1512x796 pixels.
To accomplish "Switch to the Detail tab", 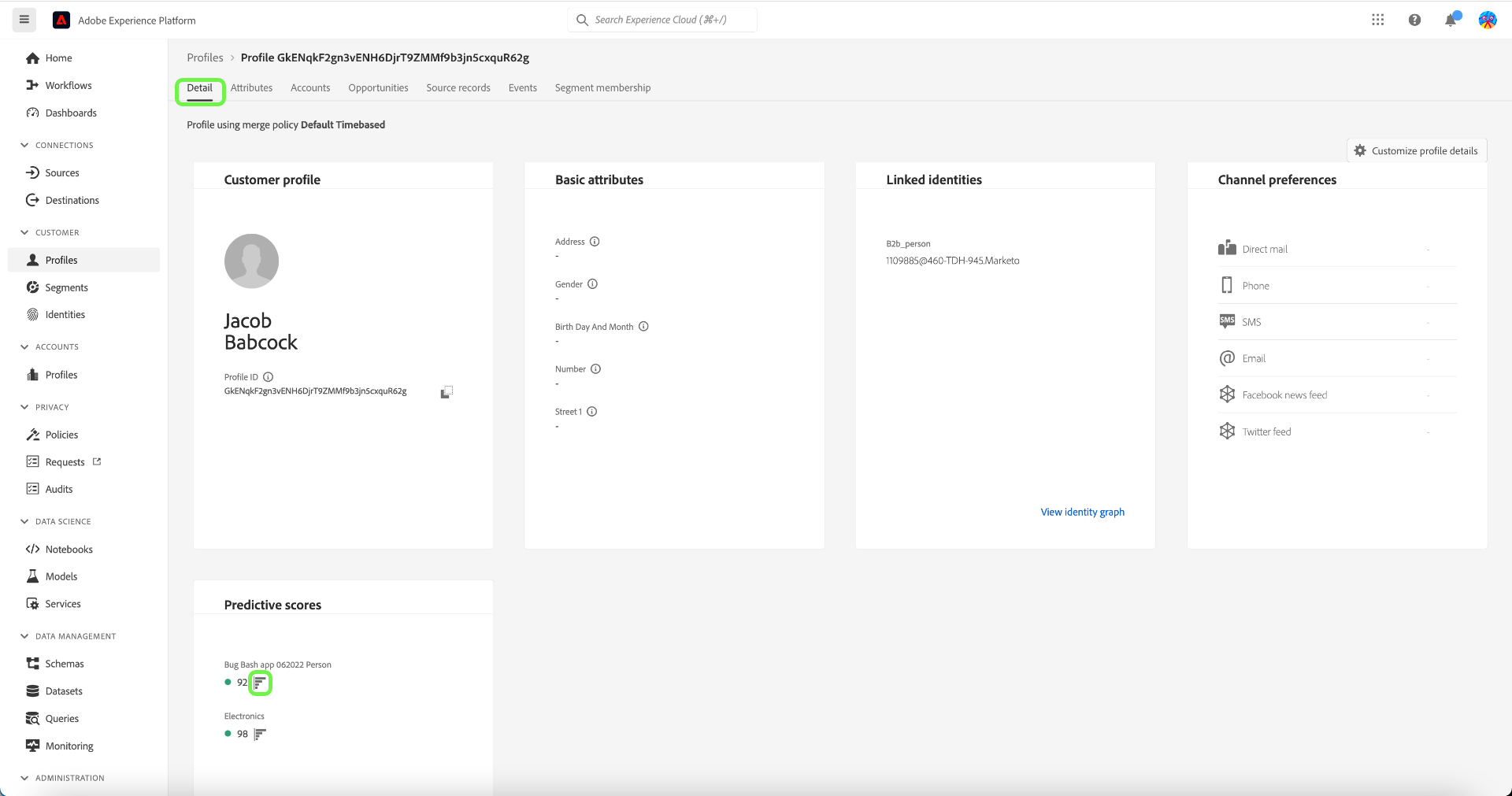I will pos(200,88).
